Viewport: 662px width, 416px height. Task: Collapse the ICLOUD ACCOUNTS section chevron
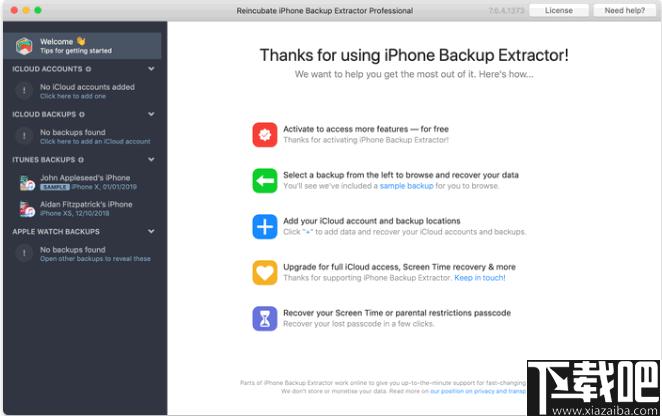coord(151,68)
